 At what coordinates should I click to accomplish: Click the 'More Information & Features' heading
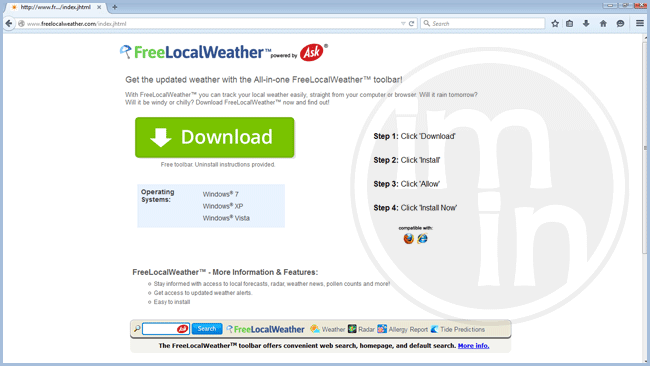[225, 272]
